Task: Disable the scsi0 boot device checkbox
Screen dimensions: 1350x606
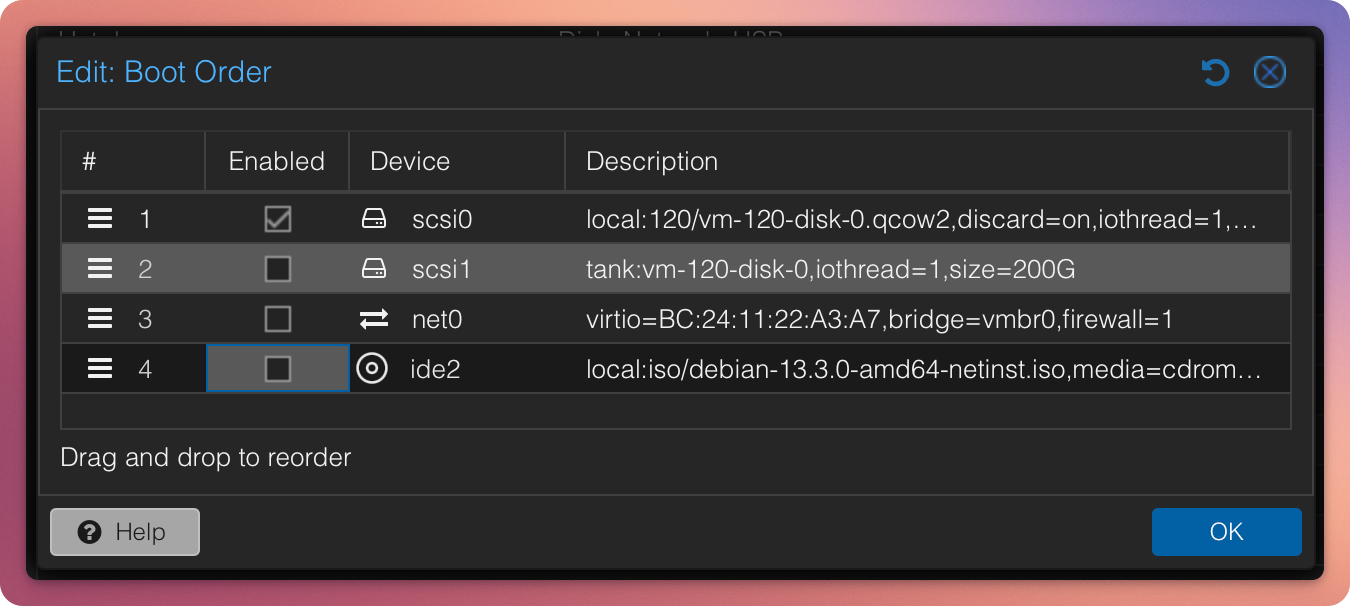Action: tap(277, 219)
